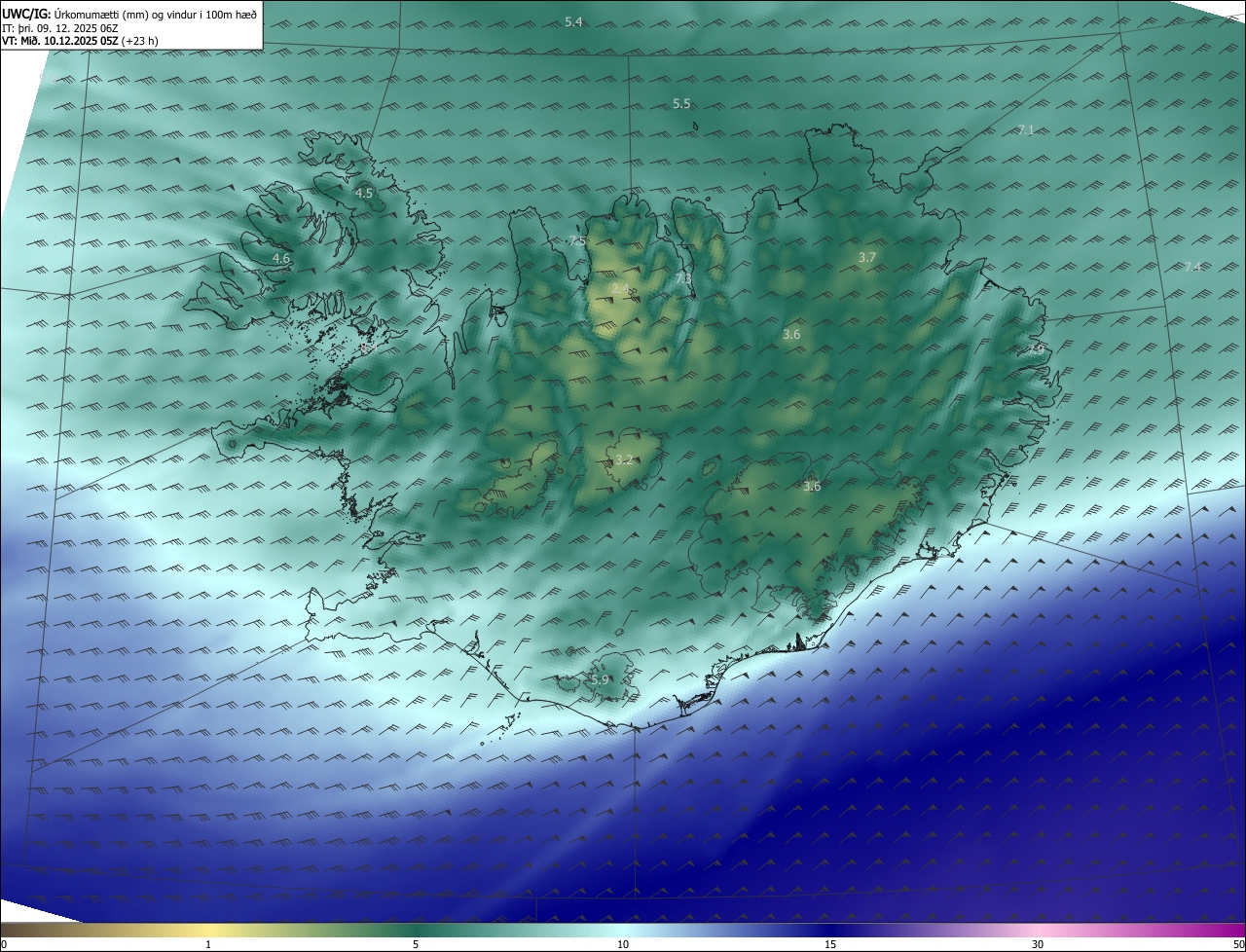1246x952 pixels.
Task: Click the 7.3 value label
Action: (x=683, y=279)
